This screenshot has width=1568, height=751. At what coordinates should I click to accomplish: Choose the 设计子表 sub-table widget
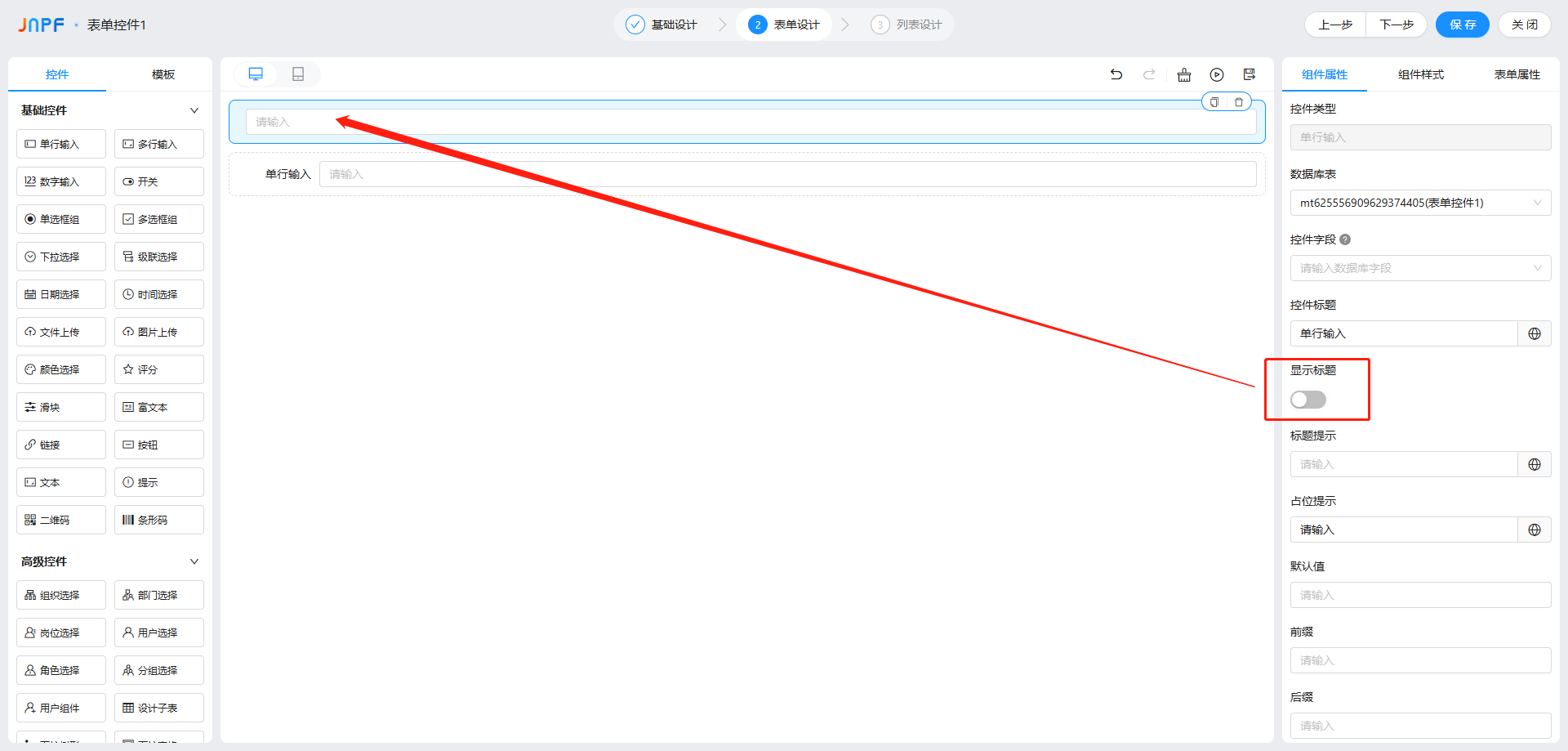click(x=159, y=708)
